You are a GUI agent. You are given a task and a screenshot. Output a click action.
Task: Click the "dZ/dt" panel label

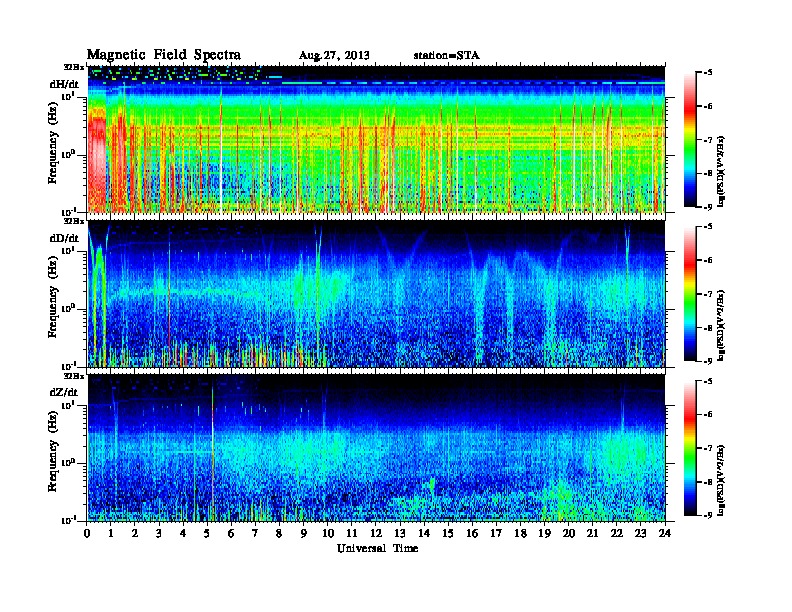click(x=64, y=392)
